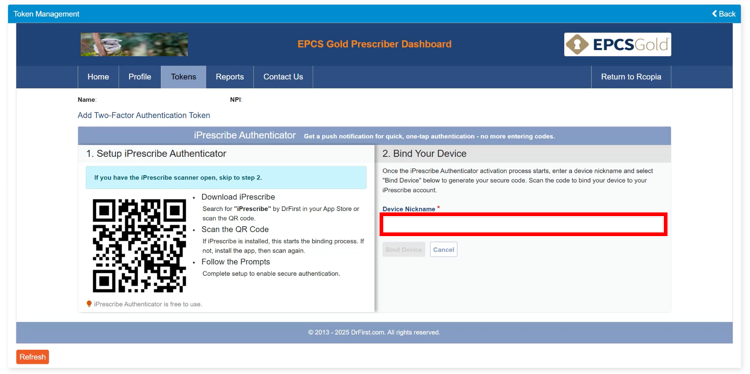Image resolution: width=750 pixels, height=374 pixels.
Task: Click Return to Rcopia
Action: [x=631, y=77]
